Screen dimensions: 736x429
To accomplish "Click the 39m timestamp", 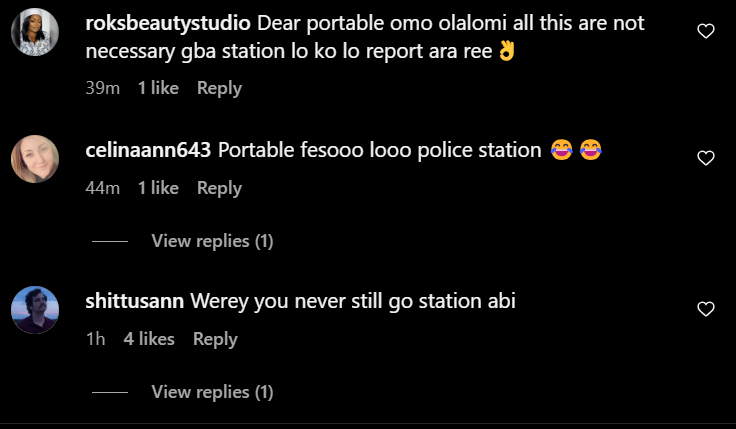I will tap(103, 88).
